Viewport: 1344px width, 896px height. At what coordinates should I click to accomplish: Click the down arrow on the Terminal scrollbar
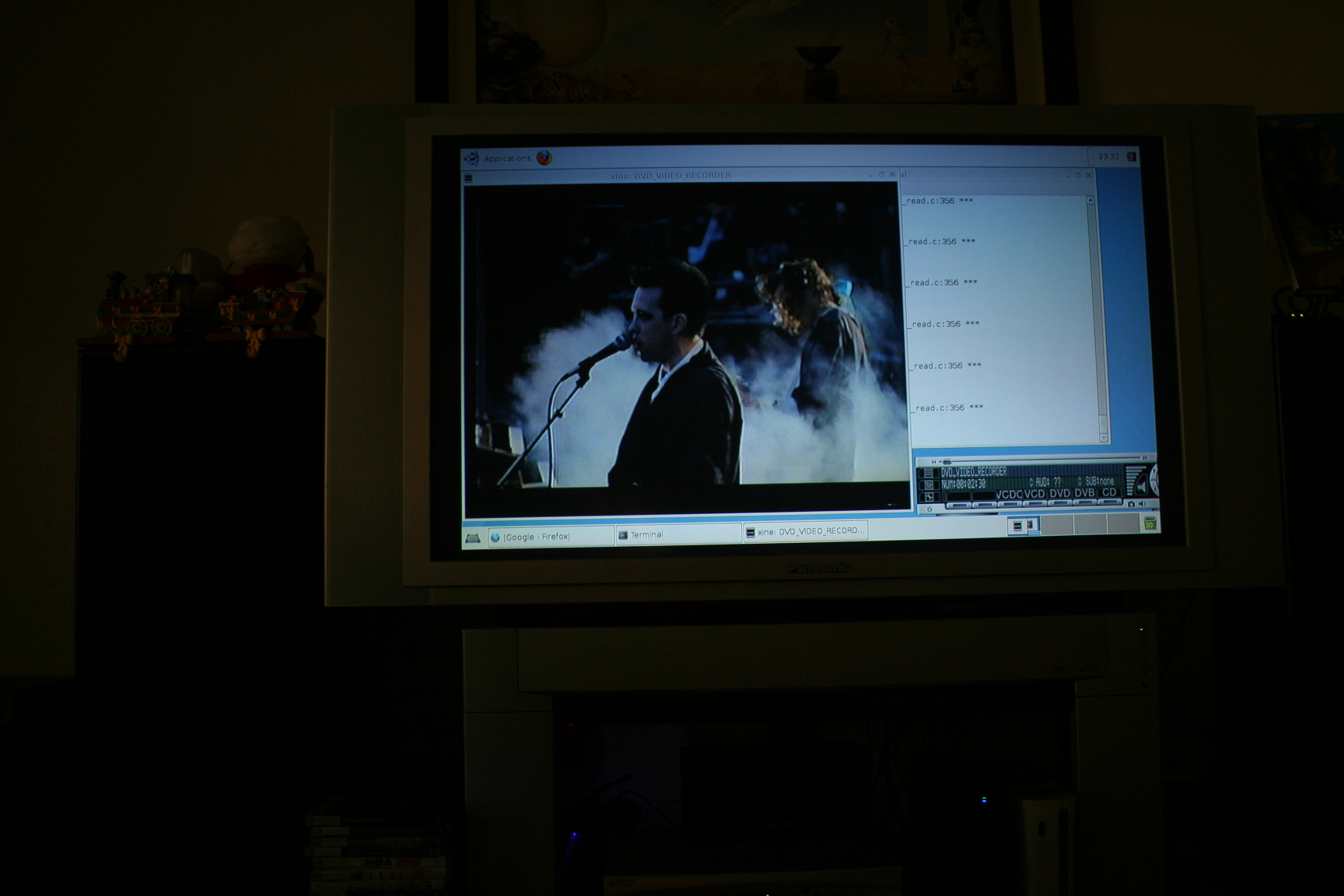(1103, 439)
